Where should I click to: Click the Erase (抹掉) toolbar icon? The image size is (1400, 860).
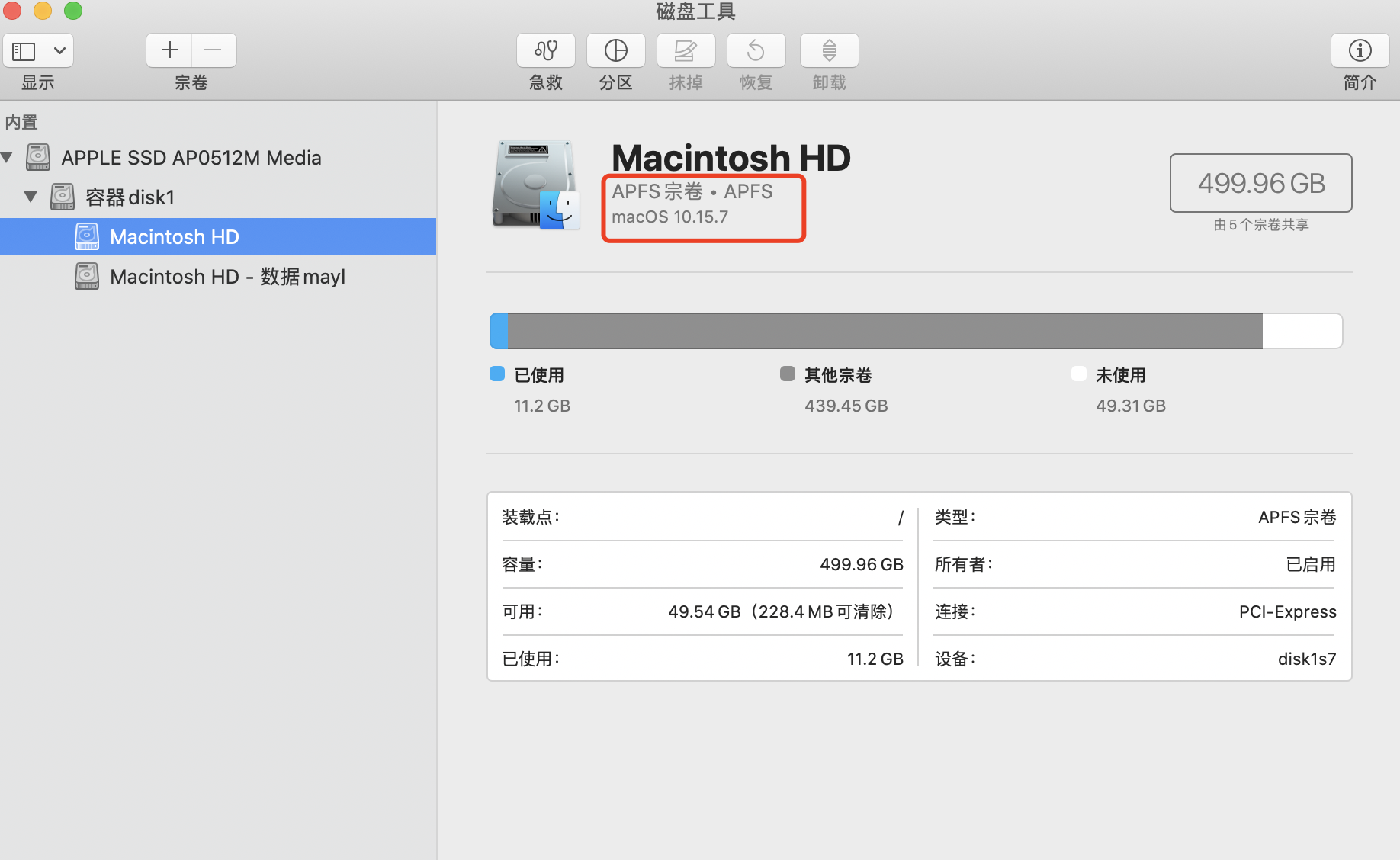686,50
